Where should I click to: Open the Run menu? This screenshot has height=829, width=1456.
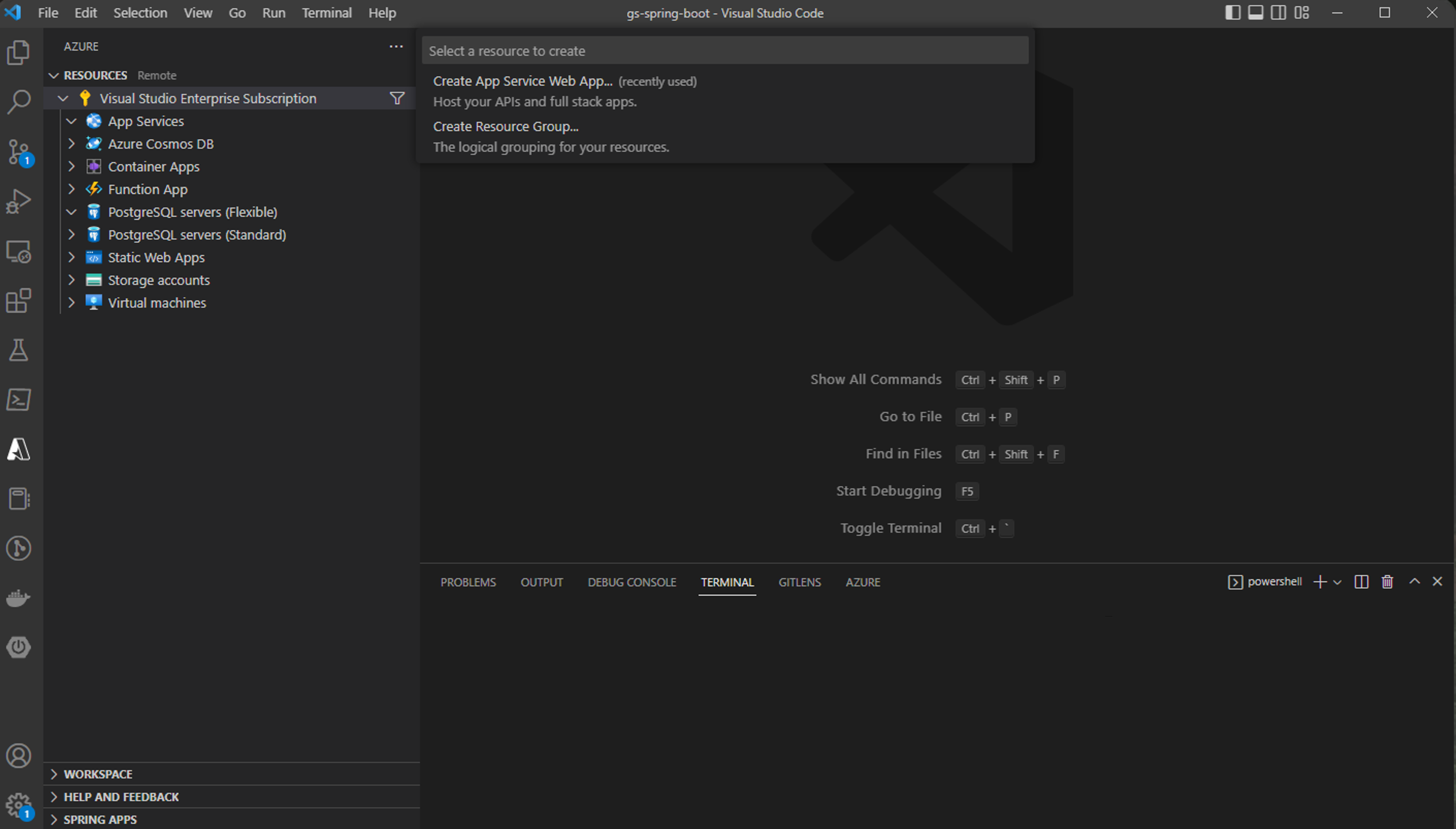(x=273, y=13)
